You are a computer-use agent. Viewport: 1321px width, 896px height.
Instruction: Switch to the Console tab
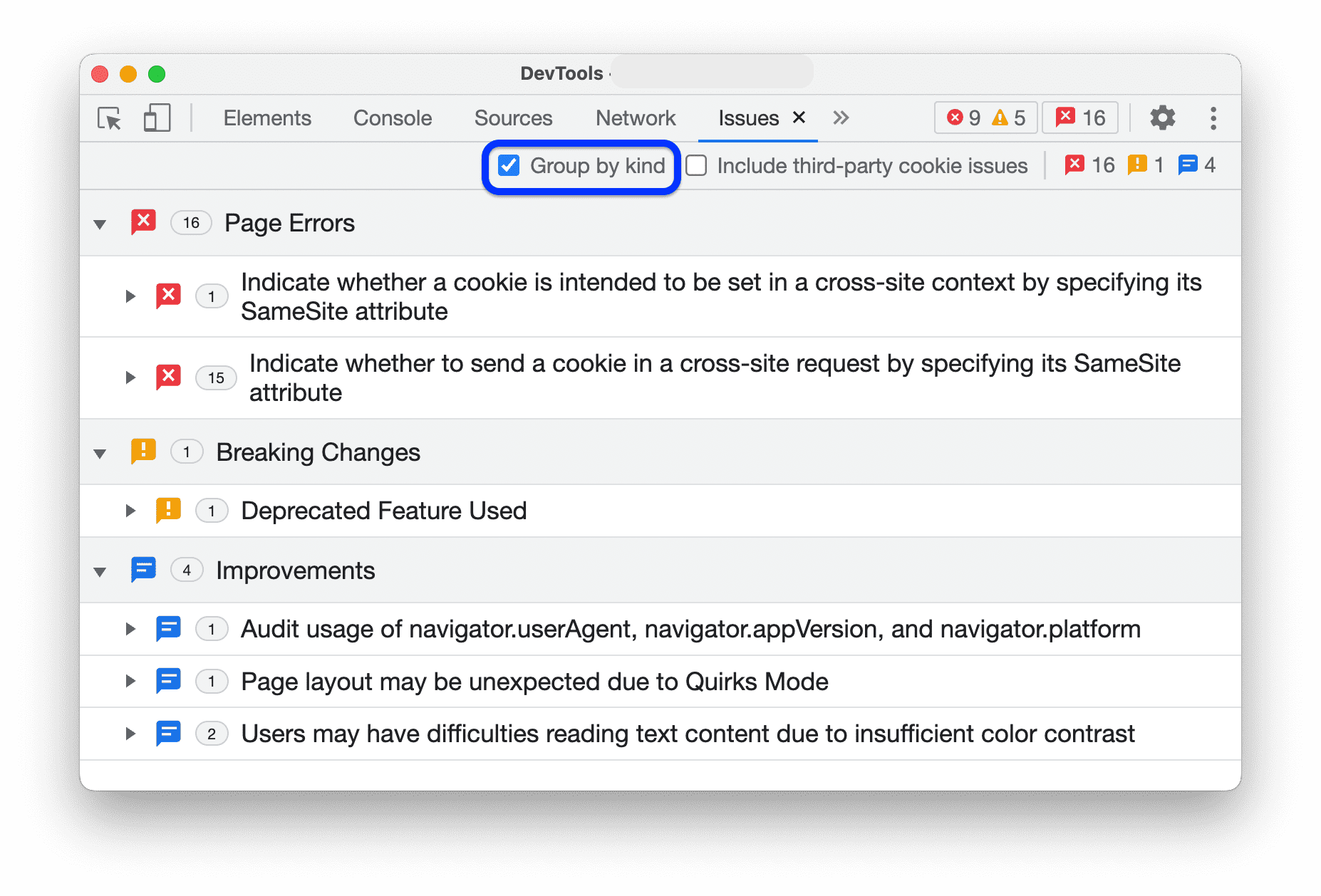pos(392,118)
